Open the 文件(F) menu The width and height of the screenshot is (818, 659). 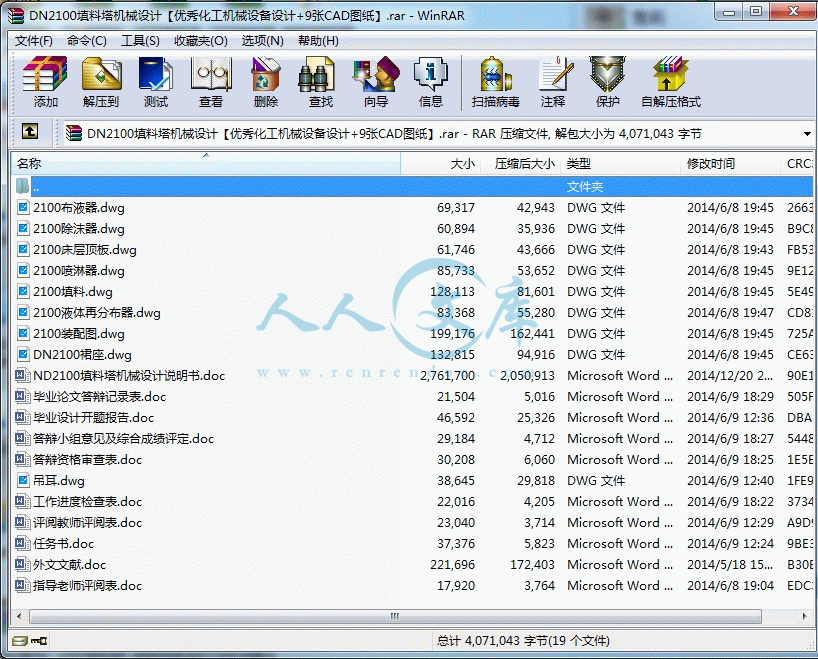tap(33, 41)
